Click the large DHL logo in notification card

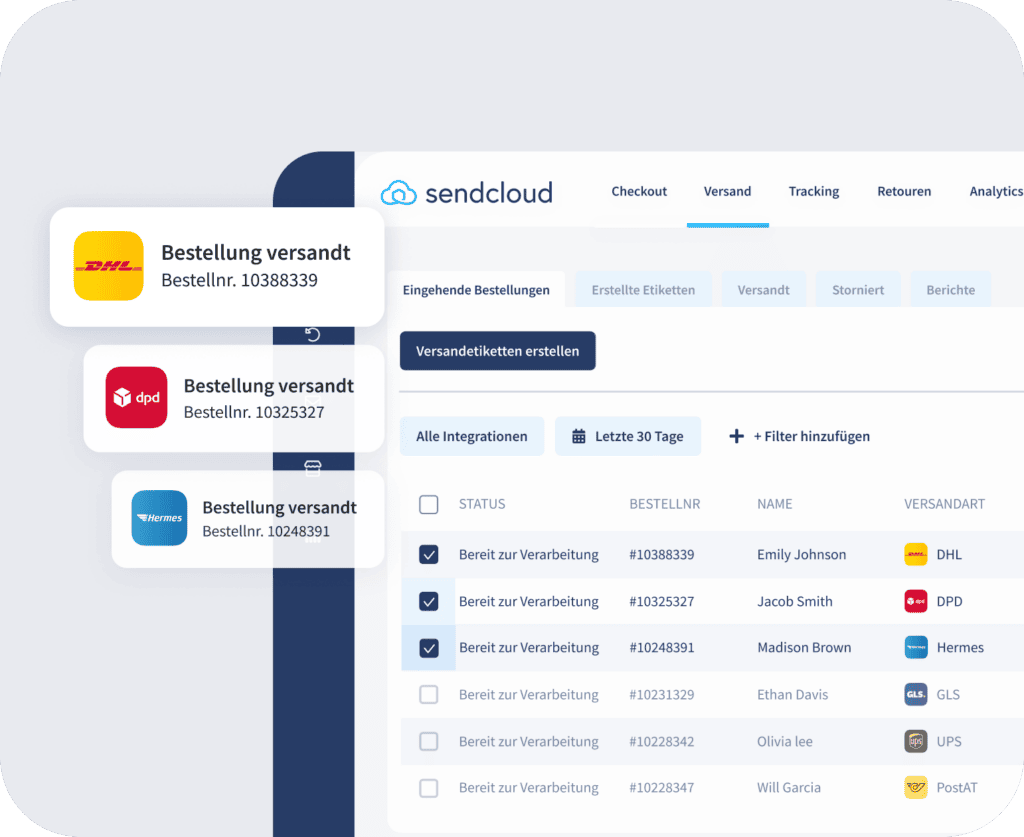click(109, 266)
